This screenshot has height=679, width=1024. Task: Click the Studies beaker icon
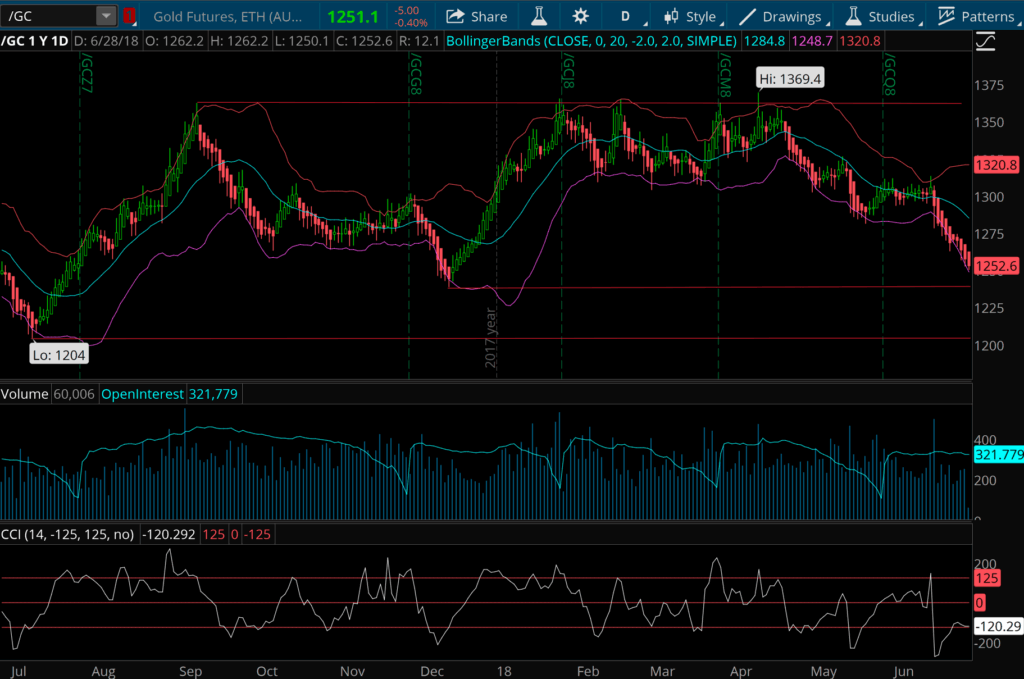855,16
